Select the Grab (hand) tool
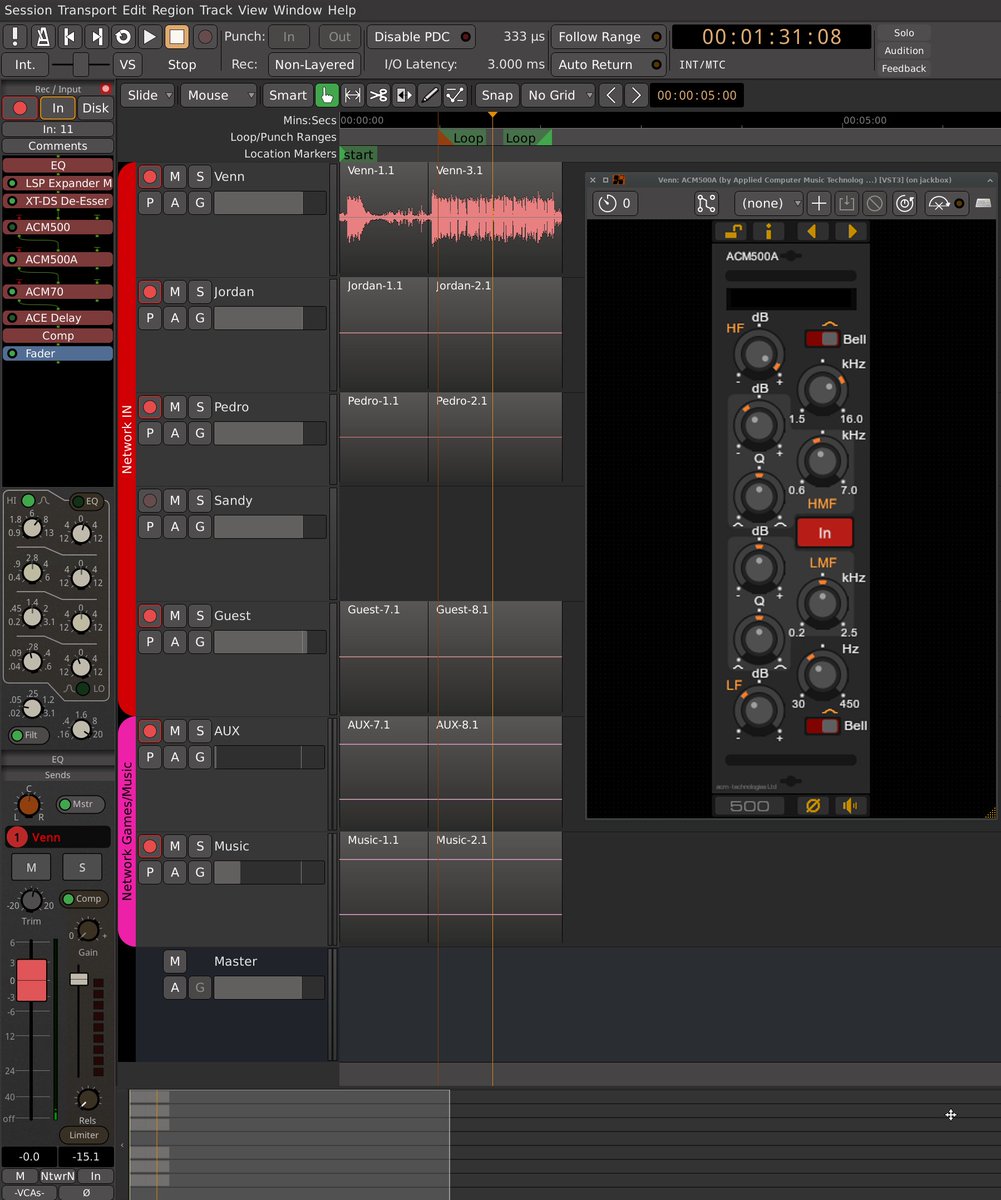This screenshot has height=1200, width=1001. point(327,95)
